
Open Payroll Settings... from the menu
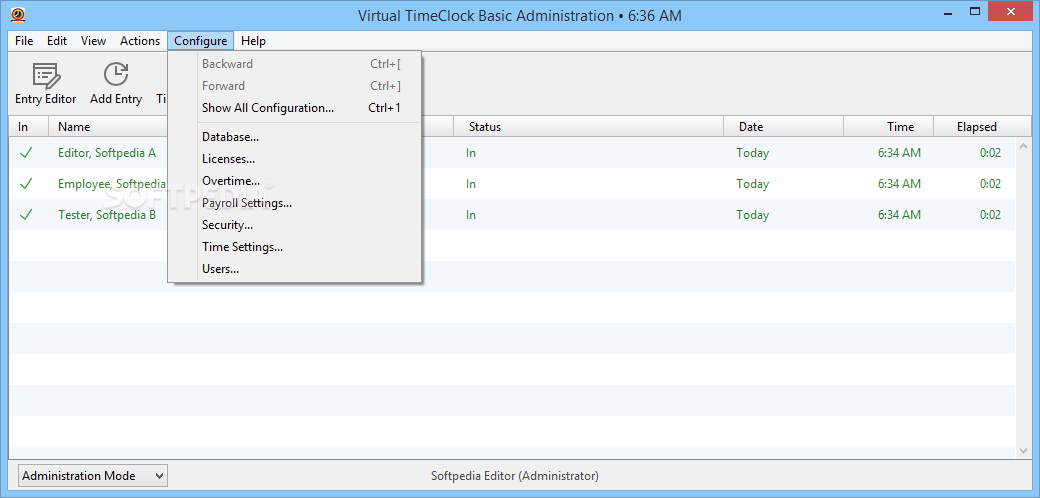295,203
